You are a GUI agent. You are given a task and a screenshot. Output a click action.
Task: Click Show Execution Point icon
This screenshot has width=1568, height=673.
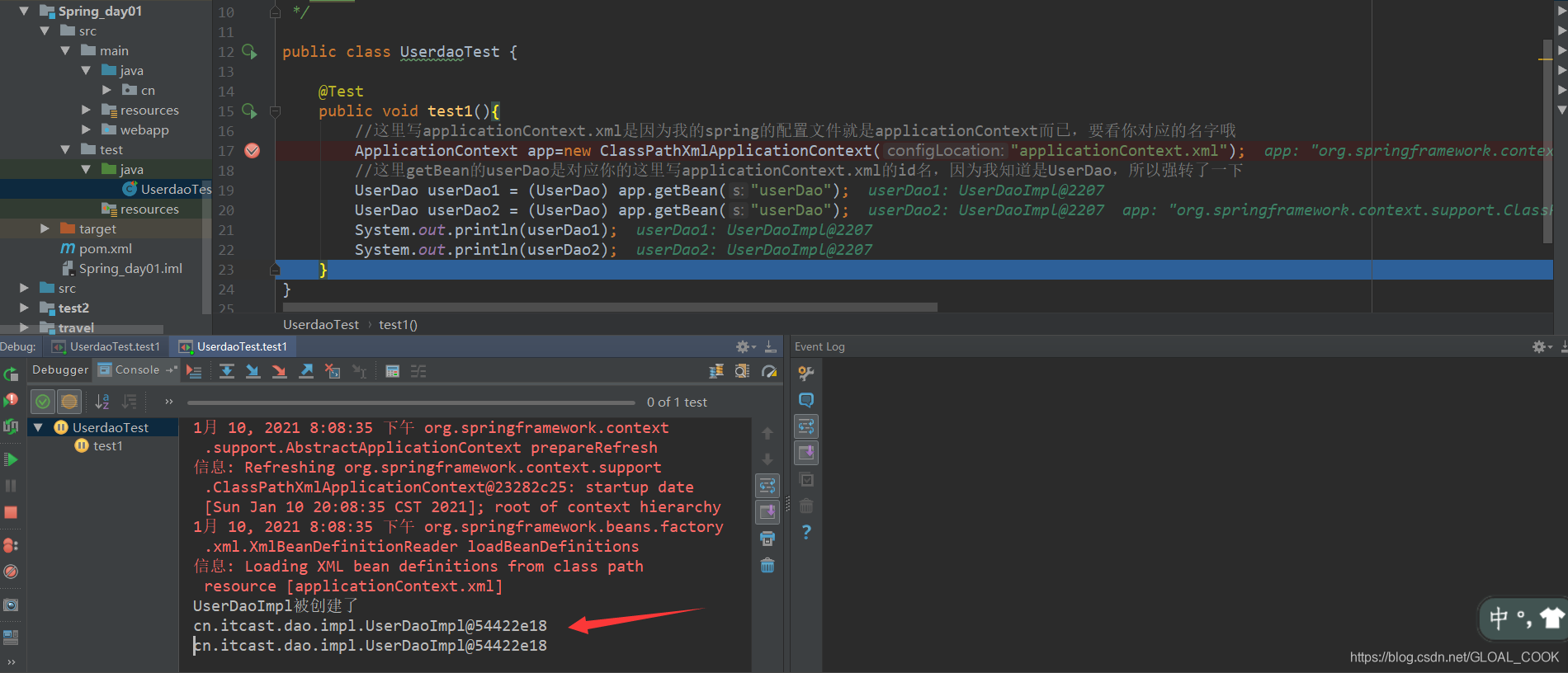tap(194, 371)
